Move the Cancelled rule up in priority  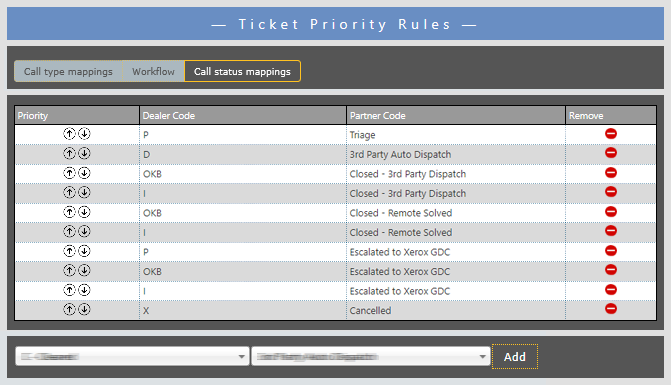tap(69, 309)
